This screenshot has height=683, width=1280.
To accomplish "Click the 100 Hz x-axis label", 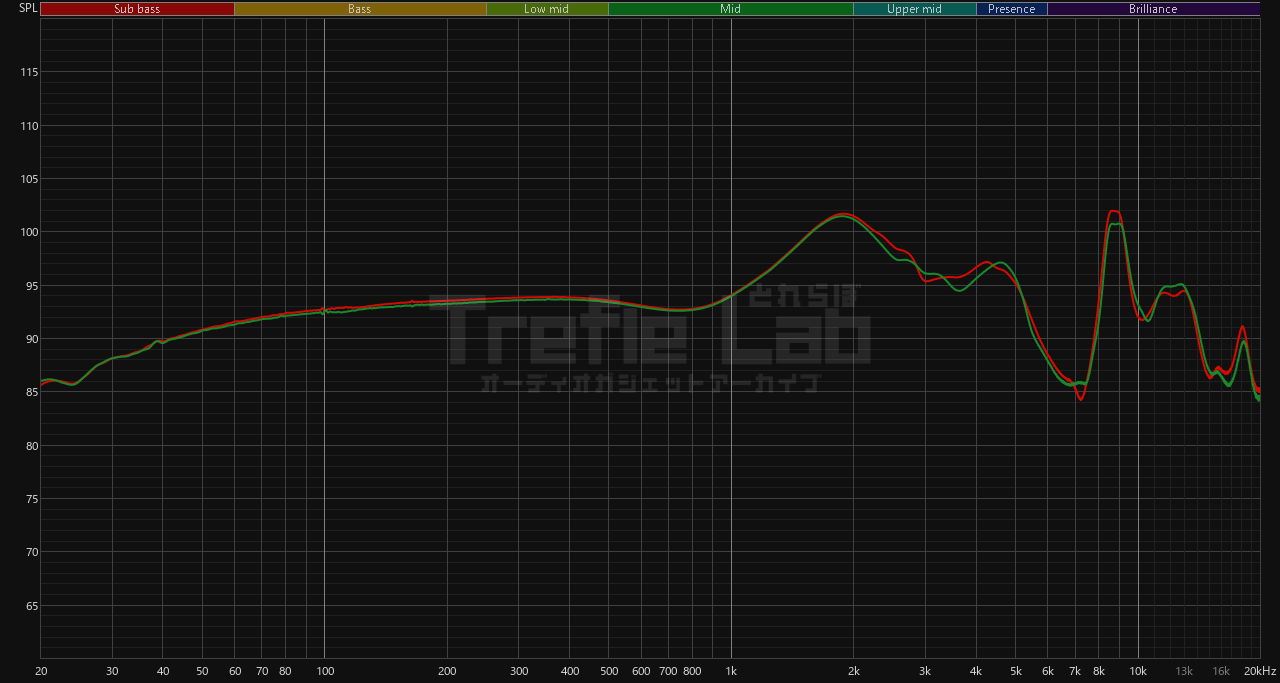I will (x=324, y=670).
